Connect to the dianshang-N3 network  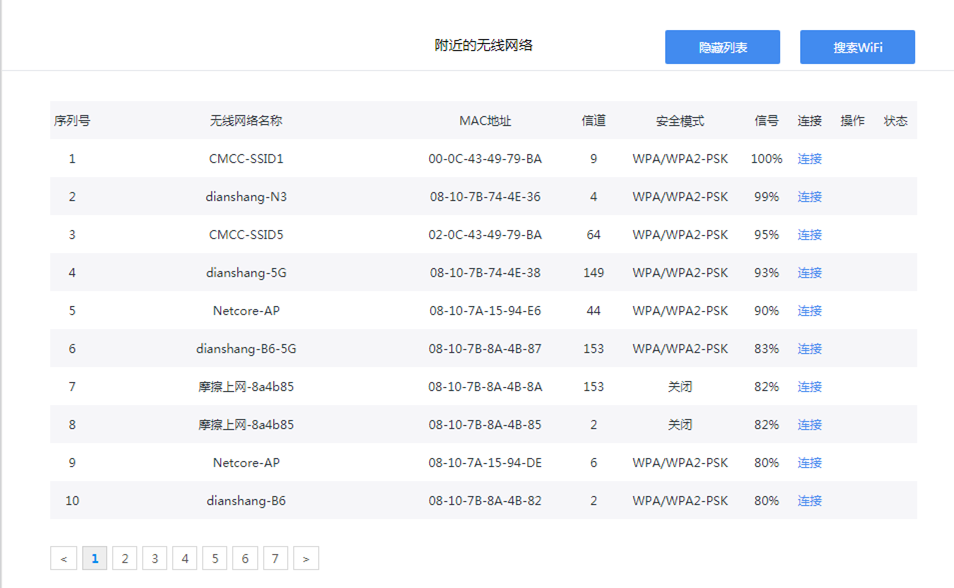click(808, 196)
